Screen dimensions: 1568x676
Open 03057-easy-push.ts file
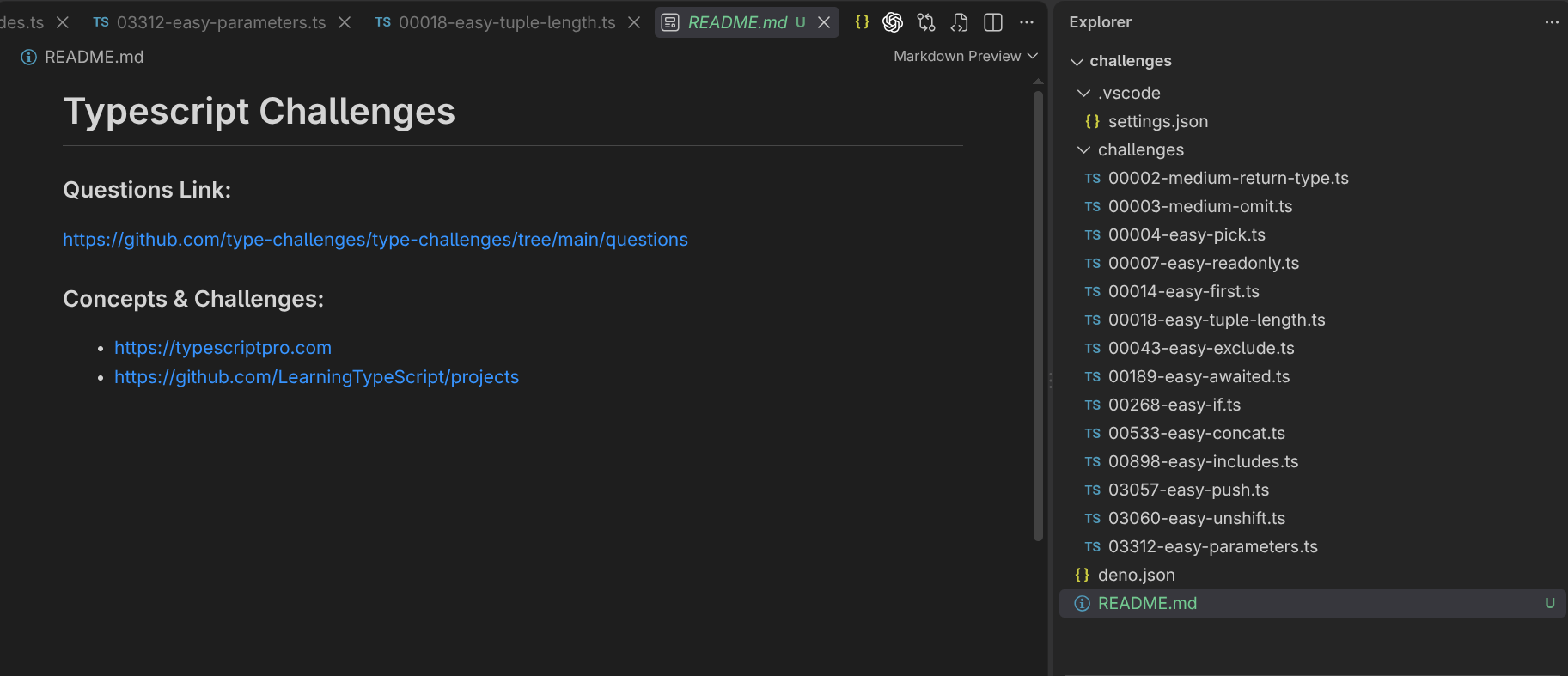click(1188, 490)
